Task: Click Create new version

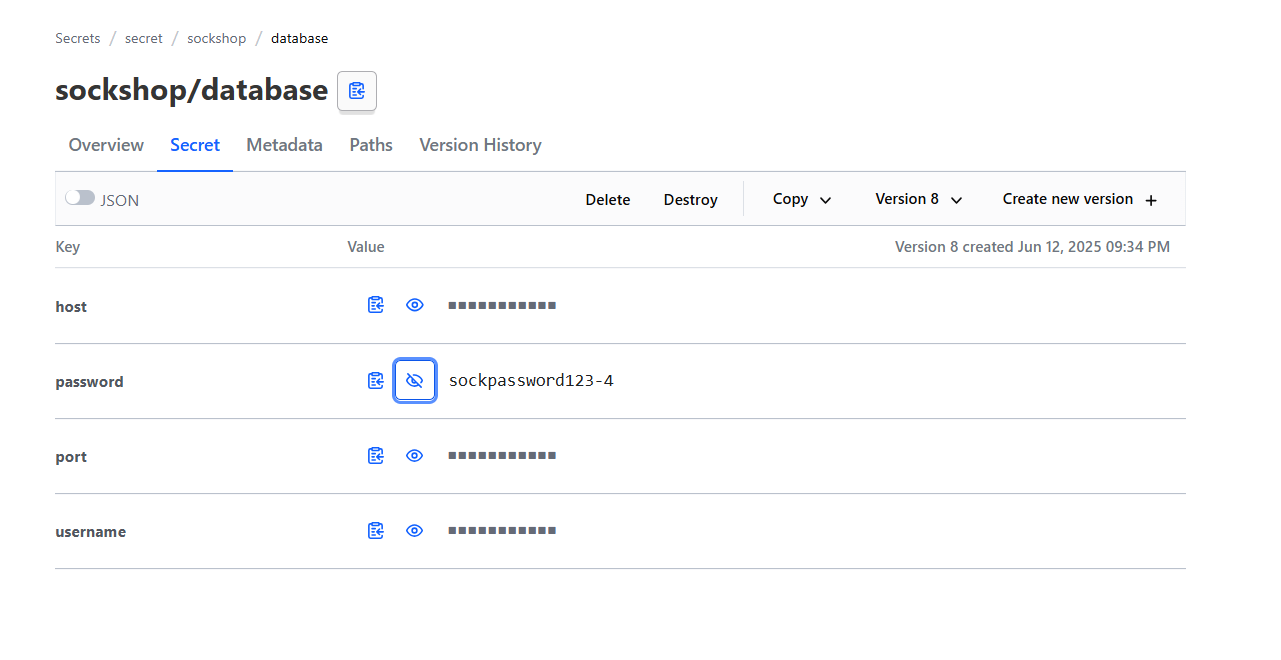Action: pyautogui.click(x=1078, y=199)
